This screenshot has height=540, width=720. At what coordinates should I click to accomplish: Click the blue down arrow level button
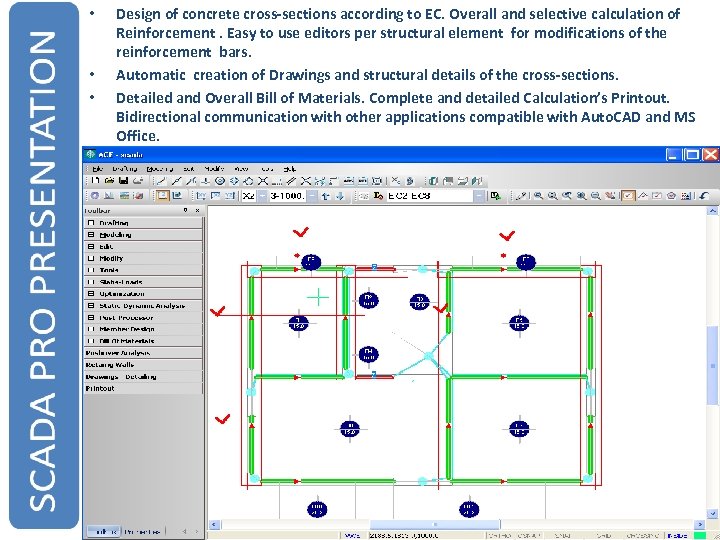click(340, 196)
